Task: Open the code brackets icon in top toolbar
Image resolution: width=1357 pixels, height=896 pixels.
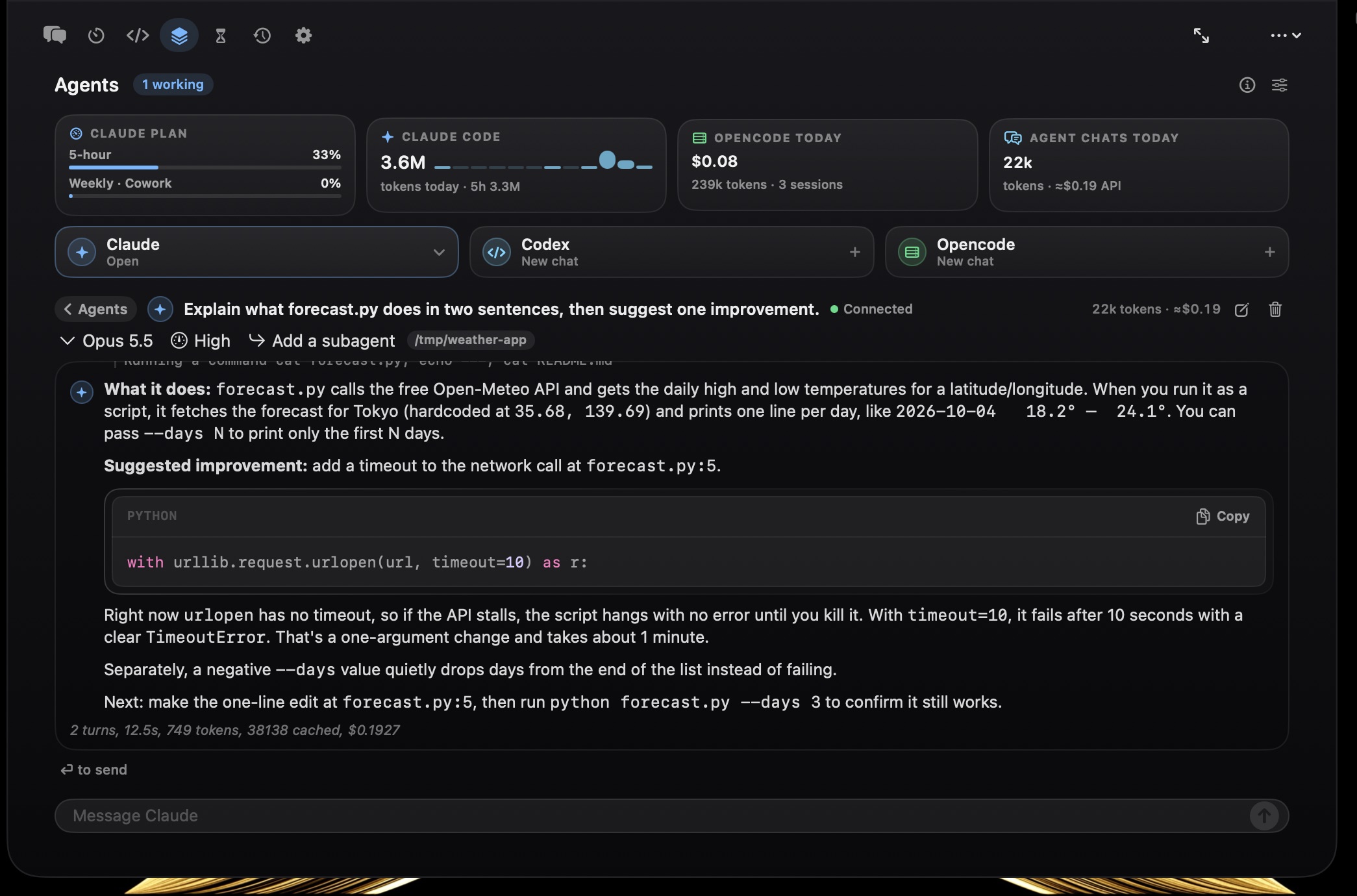Action: [138, 35]
